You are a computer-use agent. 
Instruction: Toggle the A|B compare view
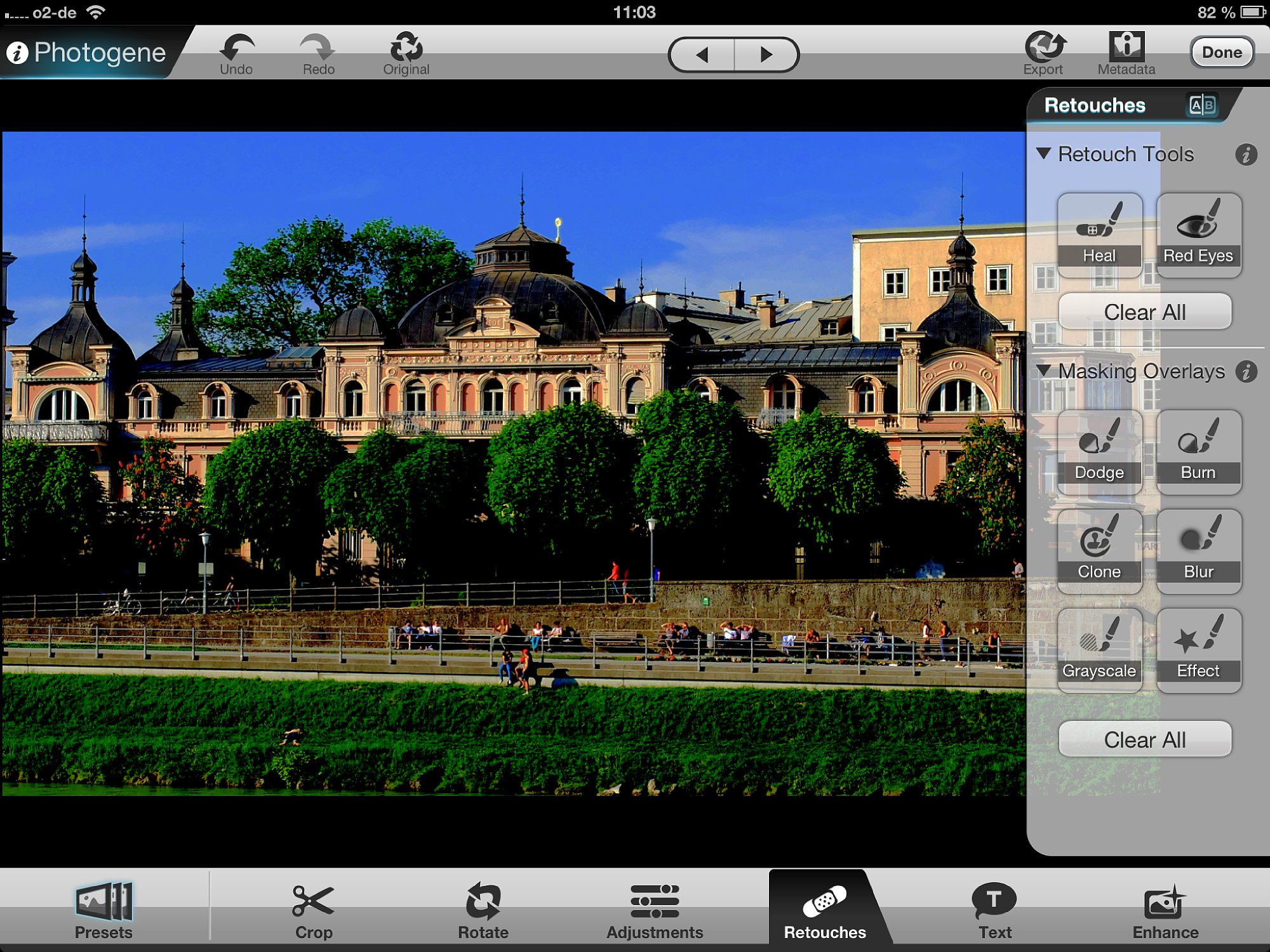point(1202,105)
